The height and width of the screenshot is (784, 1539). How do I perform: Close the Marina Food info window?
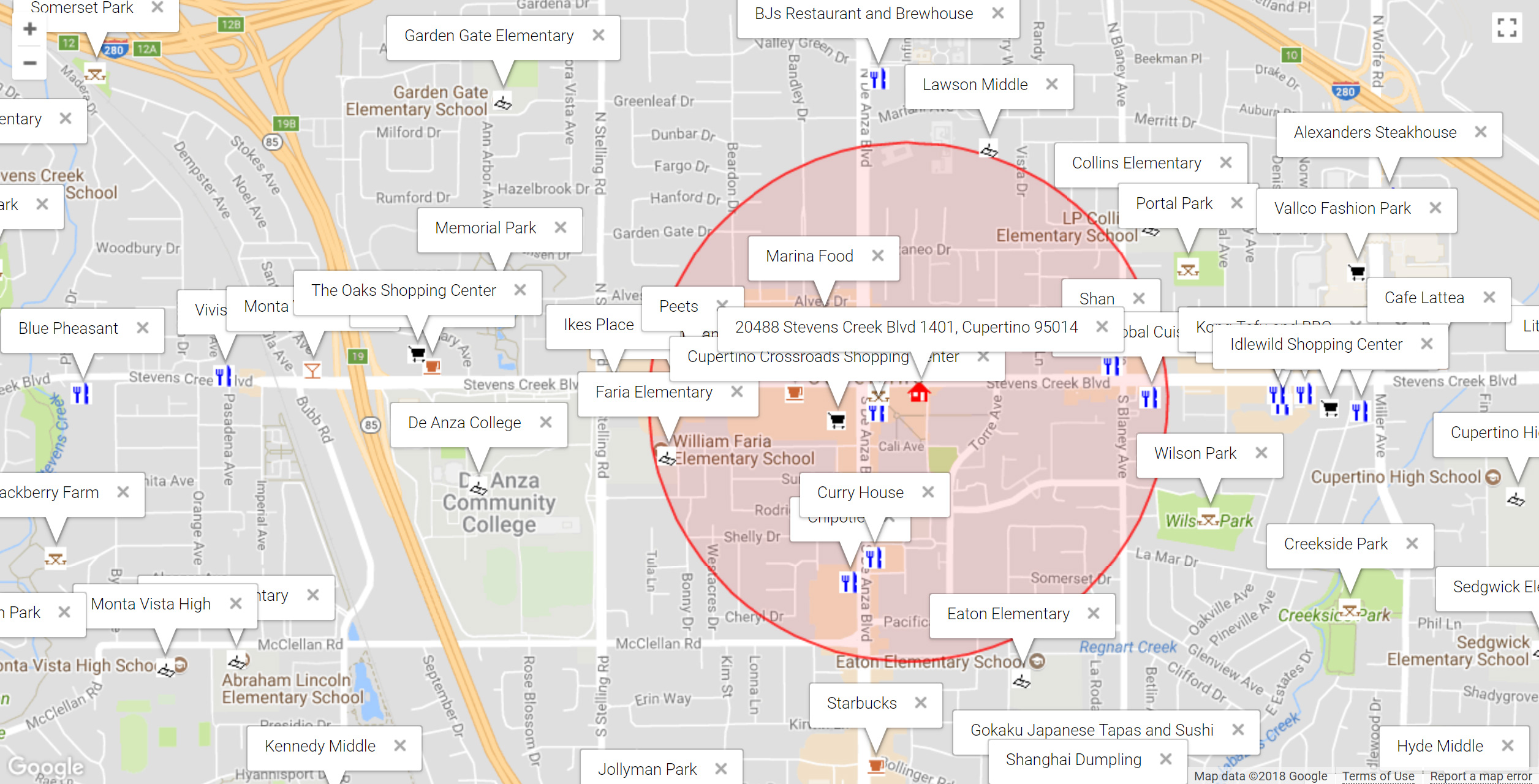[878, 255]
